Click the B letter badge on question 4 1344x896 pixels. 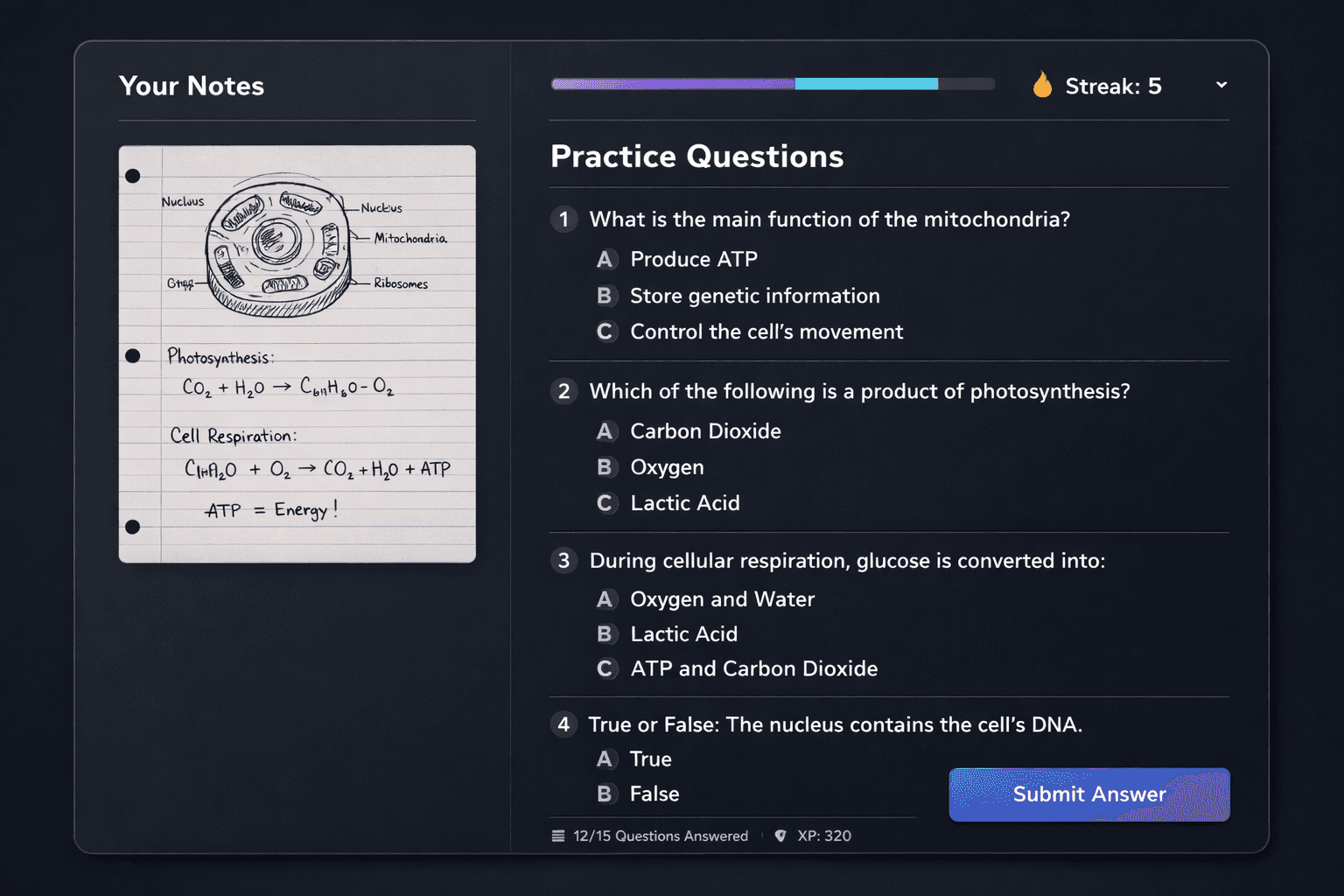pos(605,794)
